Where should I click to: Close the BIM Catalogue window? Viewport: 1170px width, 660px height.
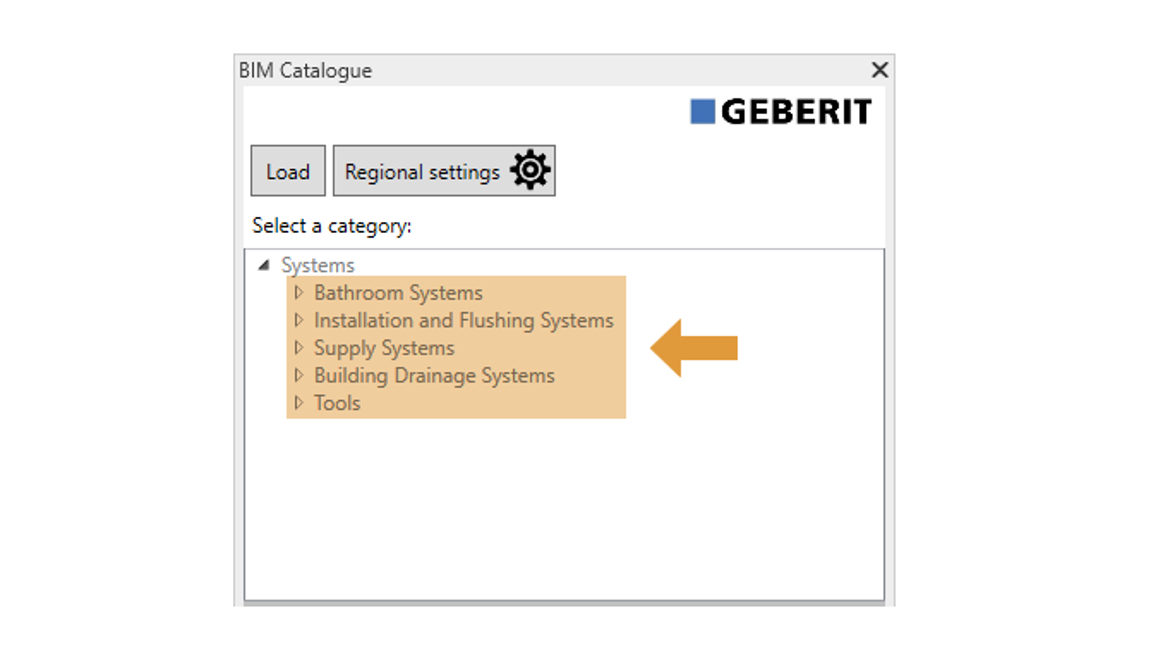[880, 70]
